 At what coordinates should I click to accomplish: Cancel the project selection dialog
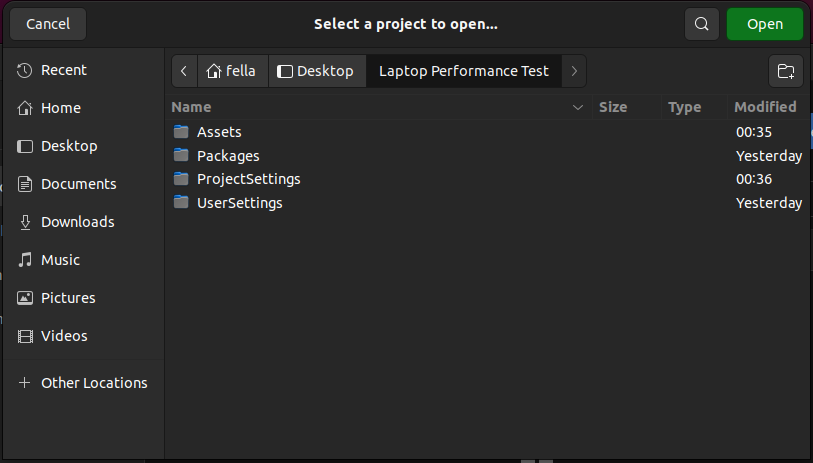pyautogui.click(x=48, y=24)
